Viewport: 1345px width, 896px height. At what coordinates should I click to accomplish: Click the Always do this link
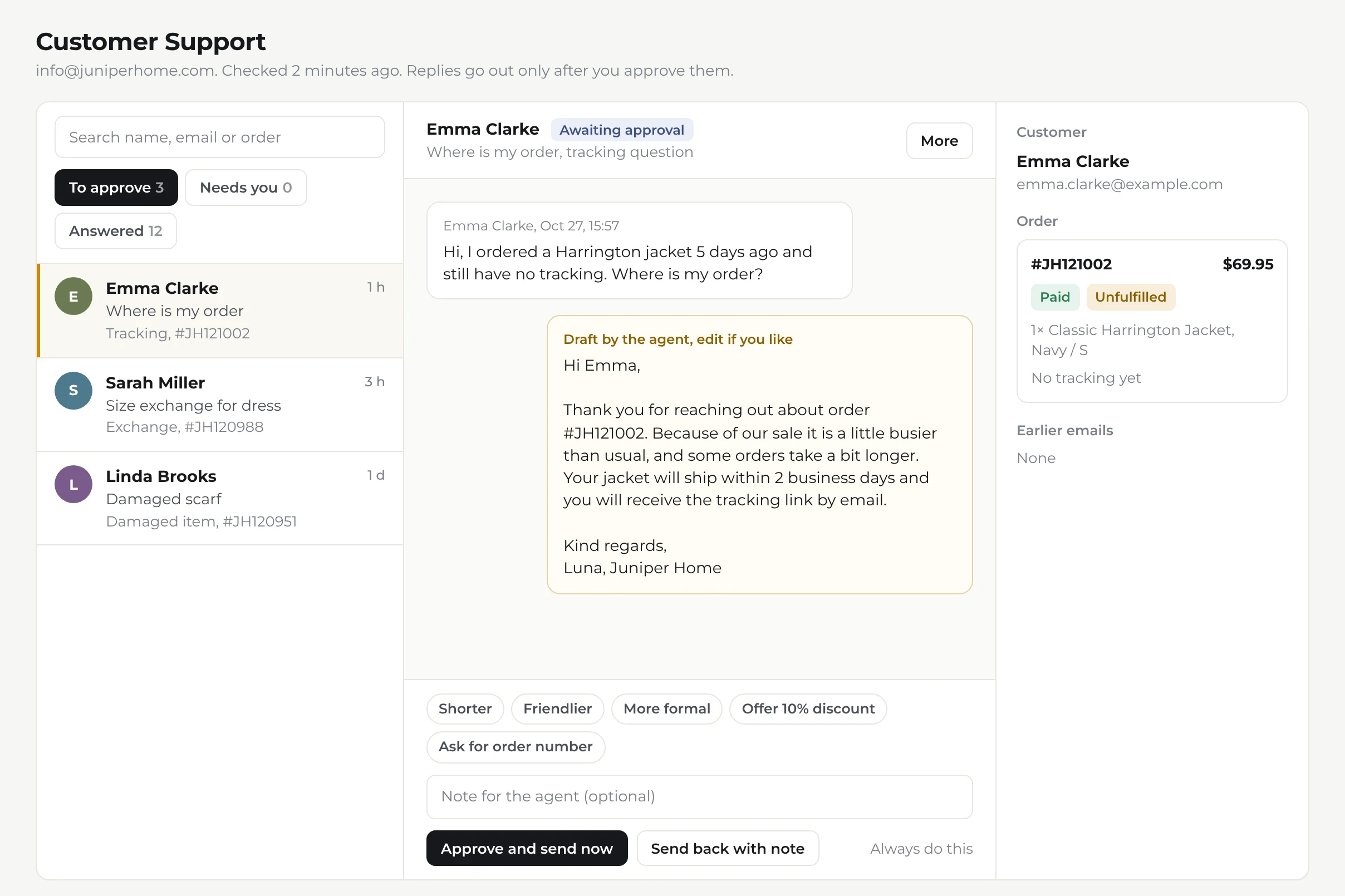coord(921,848)
